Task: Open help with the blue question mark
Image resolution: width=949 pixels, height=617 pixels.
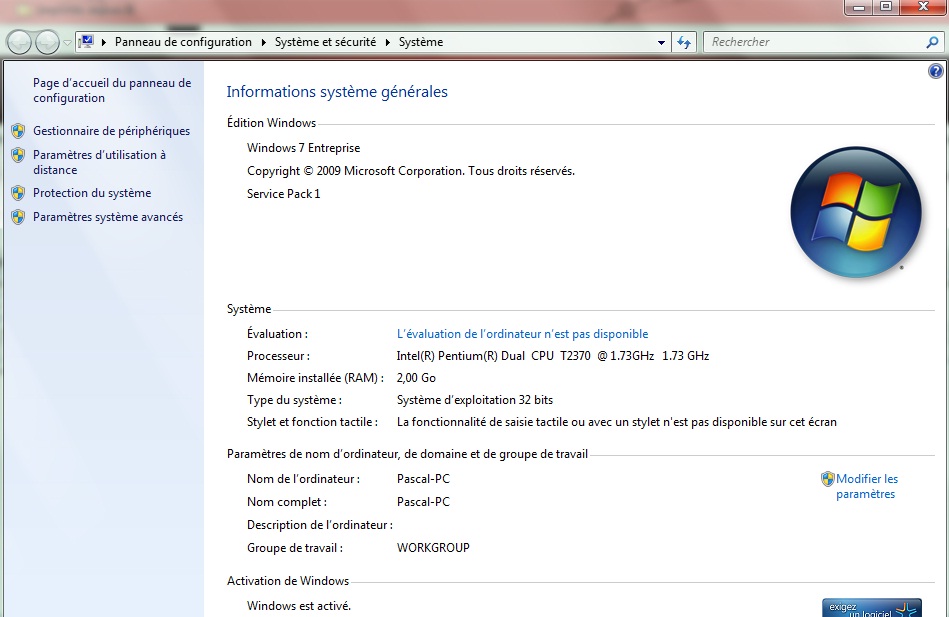Action: click(x=935, y=71)
